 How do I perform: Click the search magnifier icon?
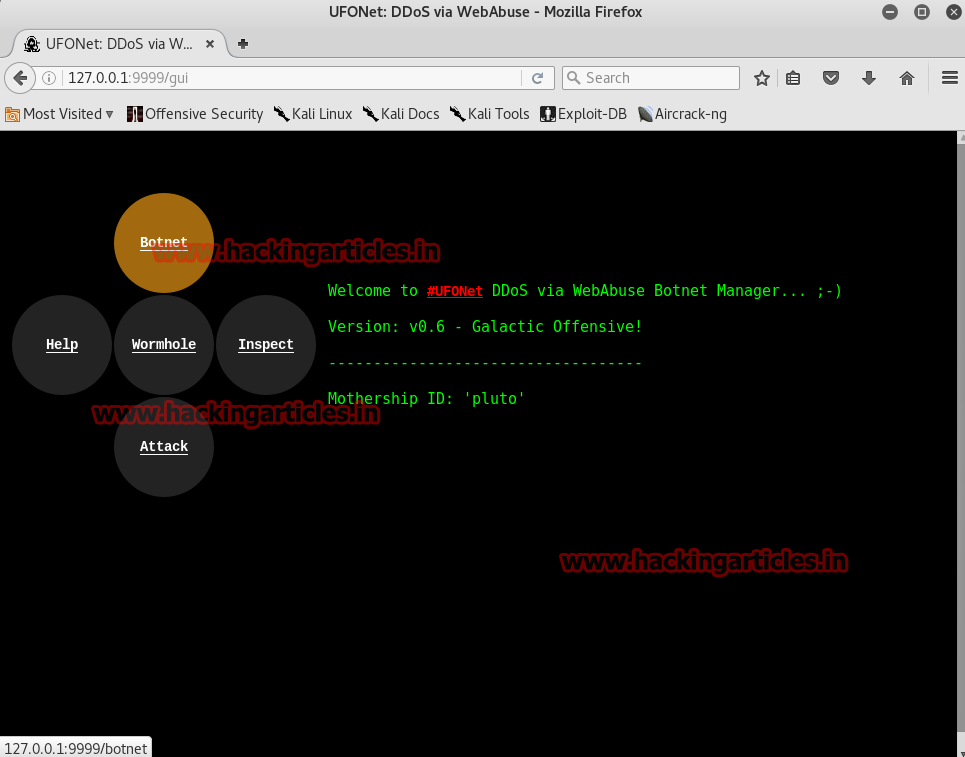tap(573, 78)
